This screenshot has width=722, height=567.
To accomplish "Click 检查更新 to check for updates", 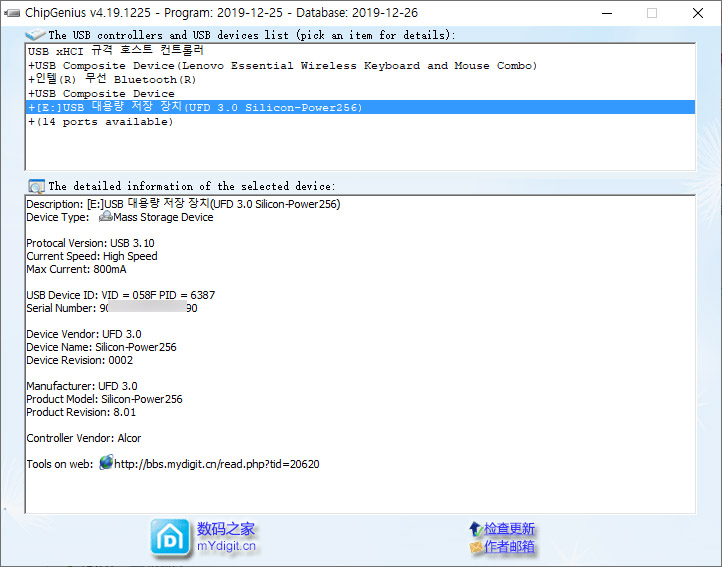I will 509,529.
